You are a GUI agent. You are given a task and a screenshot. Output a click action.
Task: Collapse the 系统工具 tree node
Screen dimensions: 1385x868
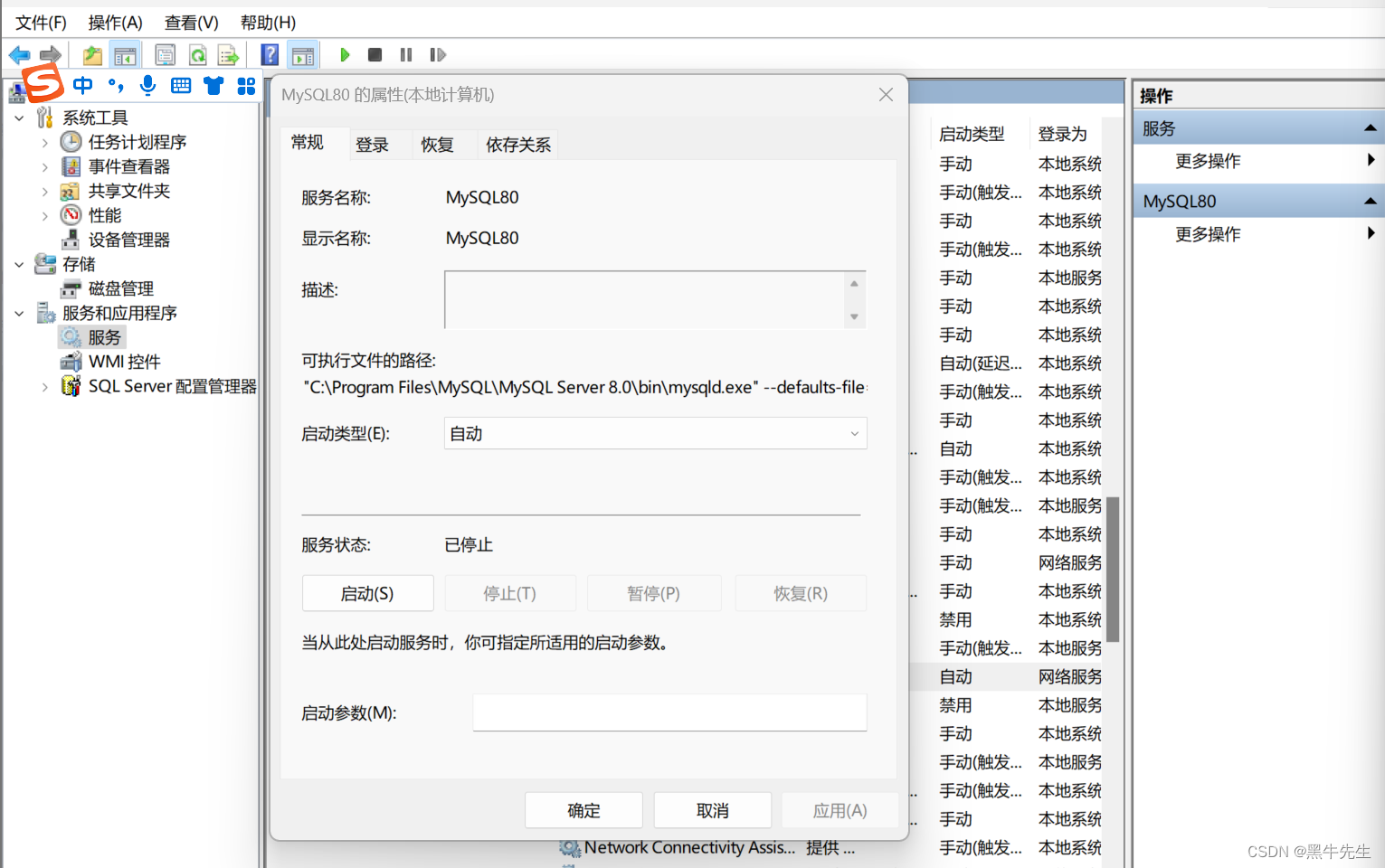click(19, 118)
